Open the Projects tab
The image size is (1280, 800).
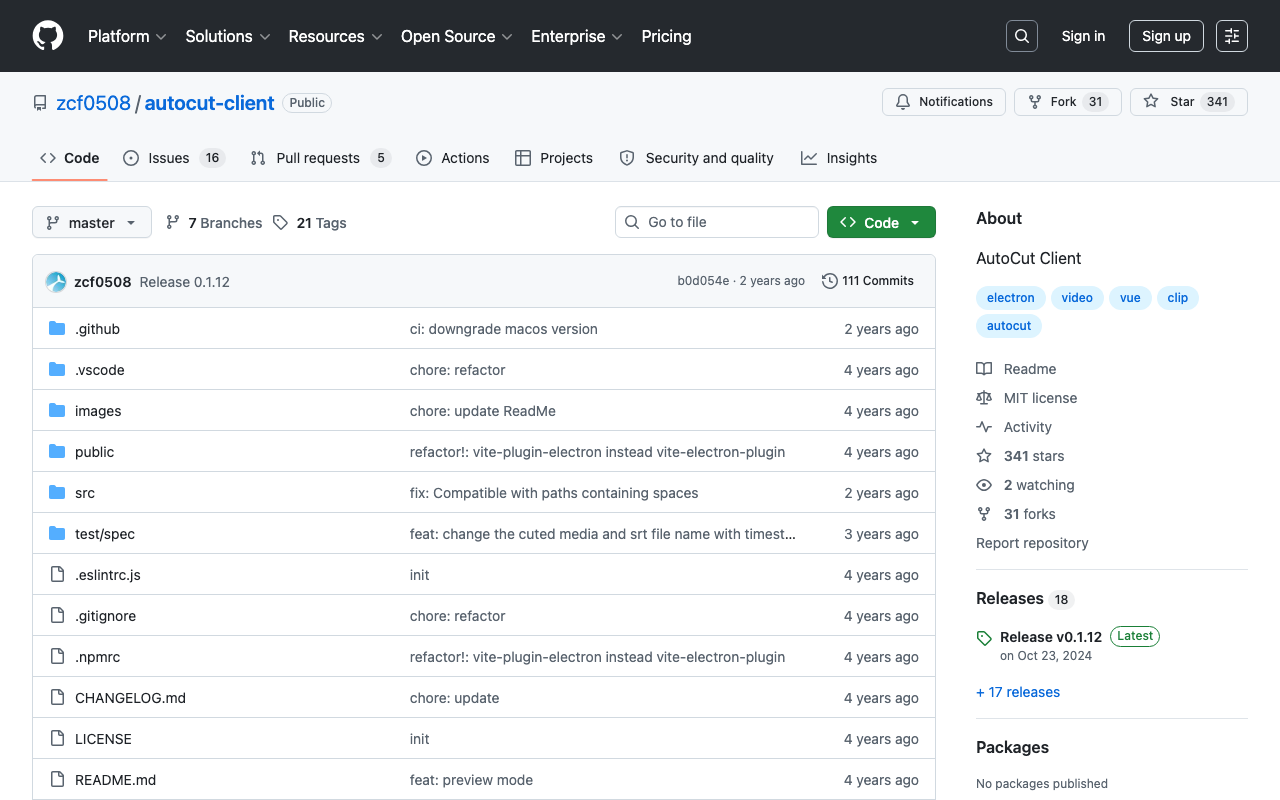tap(554, 158)
